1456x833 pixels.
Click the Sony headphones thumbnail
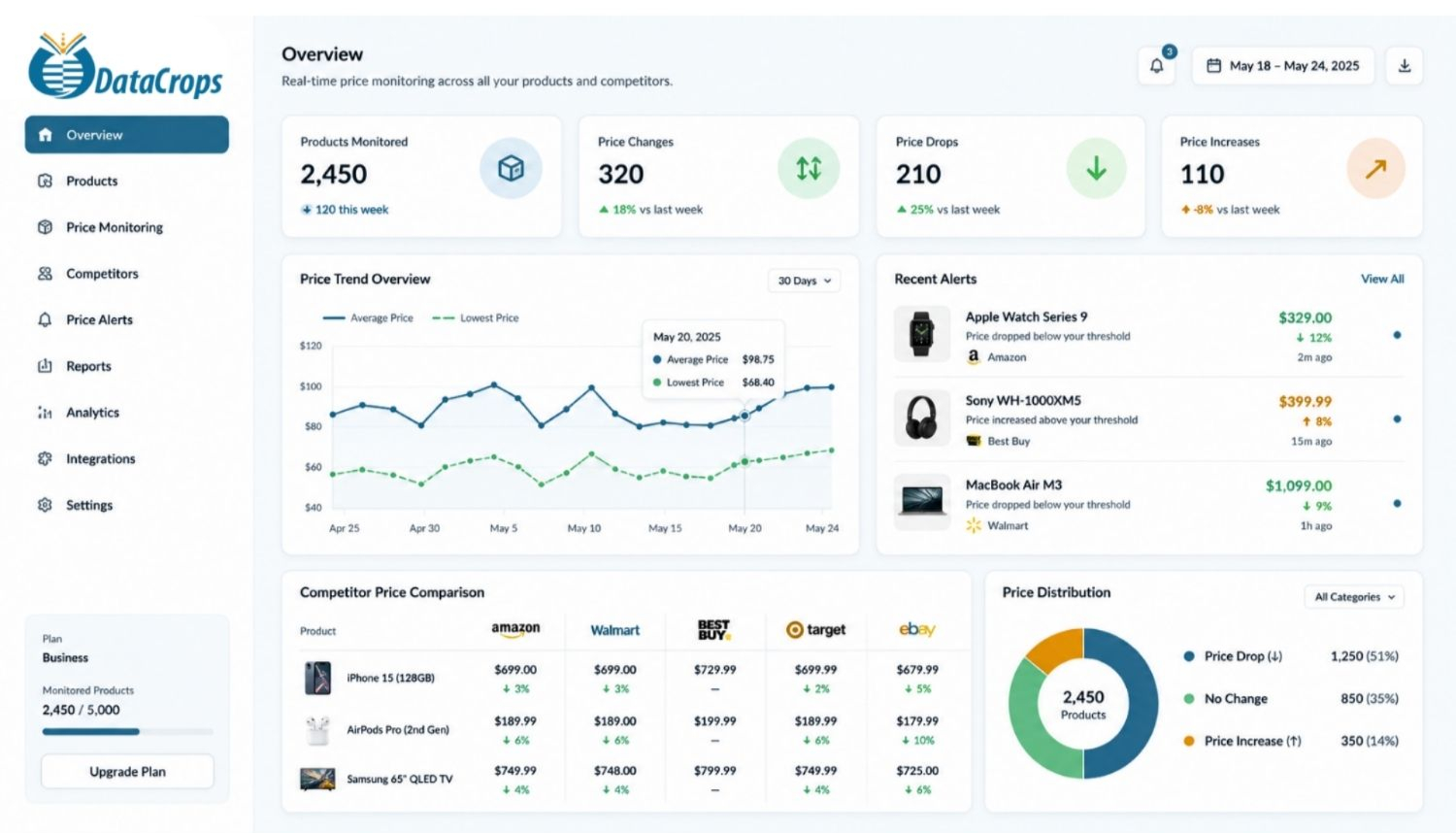point(921,418)
